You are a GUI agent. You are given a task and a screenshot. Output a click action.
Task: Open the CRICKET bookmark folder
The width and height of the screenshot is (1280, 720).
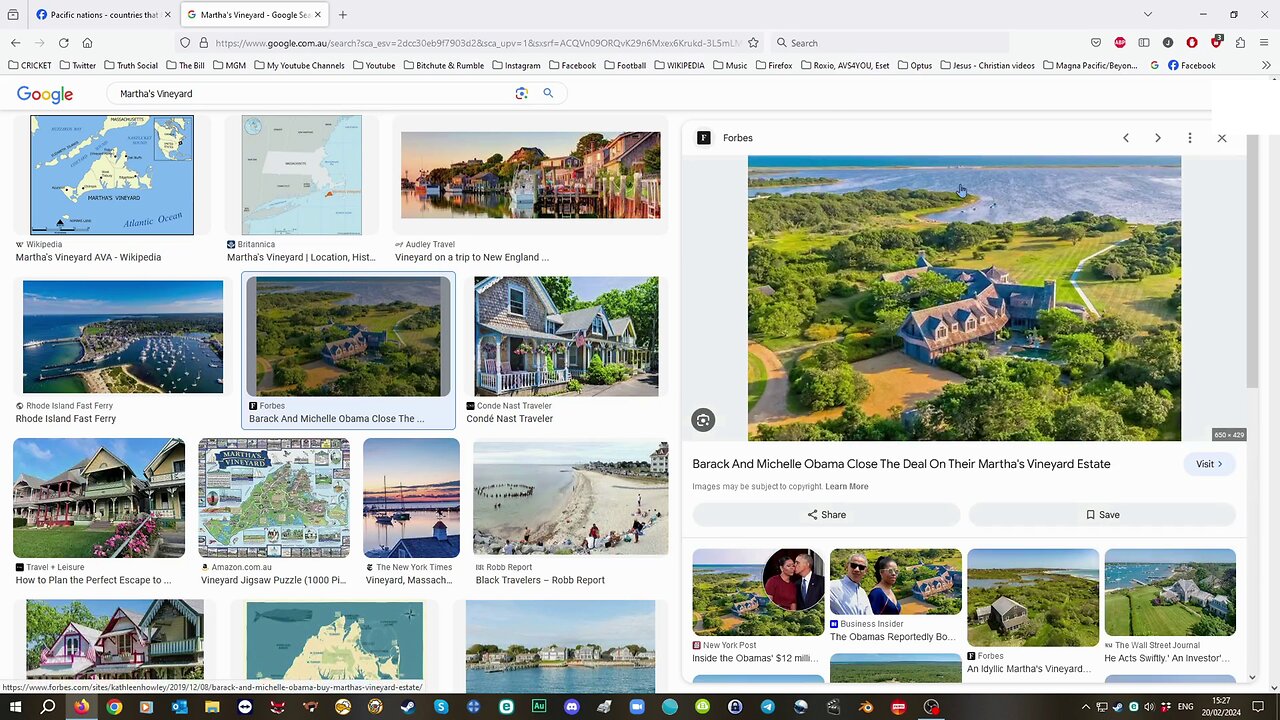point(30,65)
